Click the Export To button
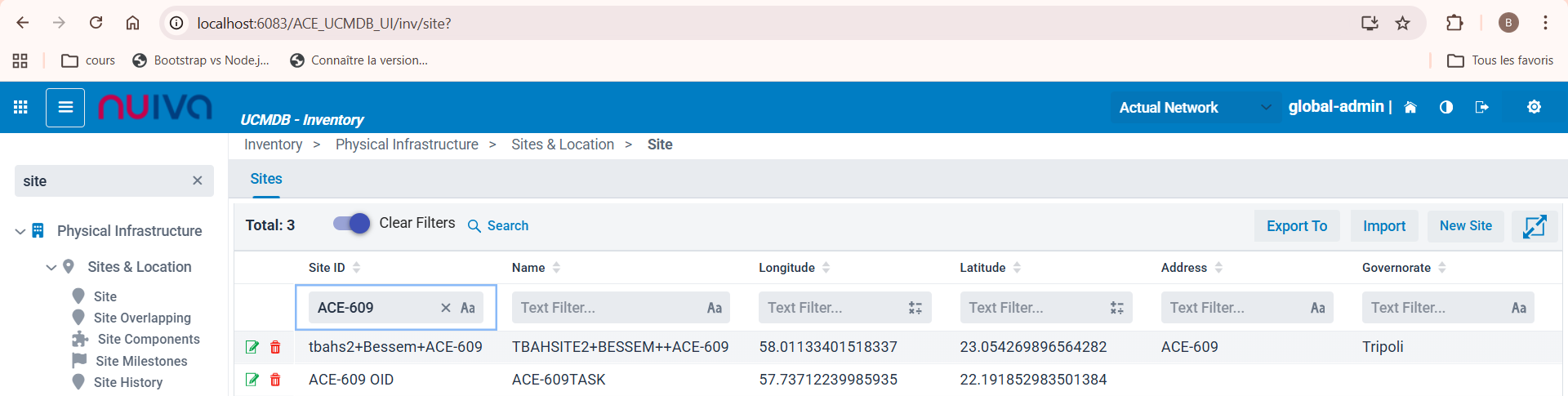 1296,226
